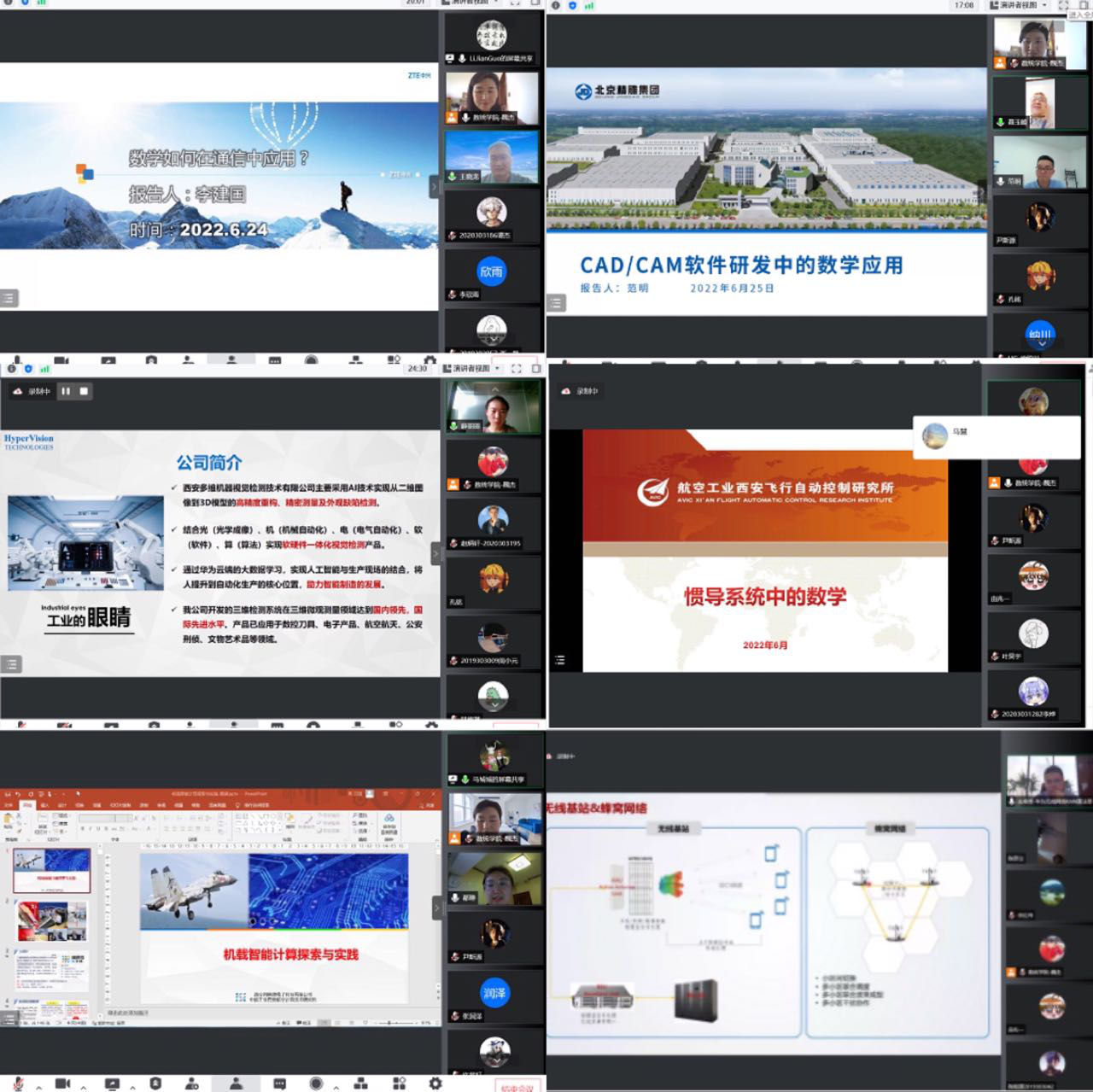Screen dimensions: 1093x1092
Task: Click the settings gear in bottom toolbar
Action: [435, 1083]
